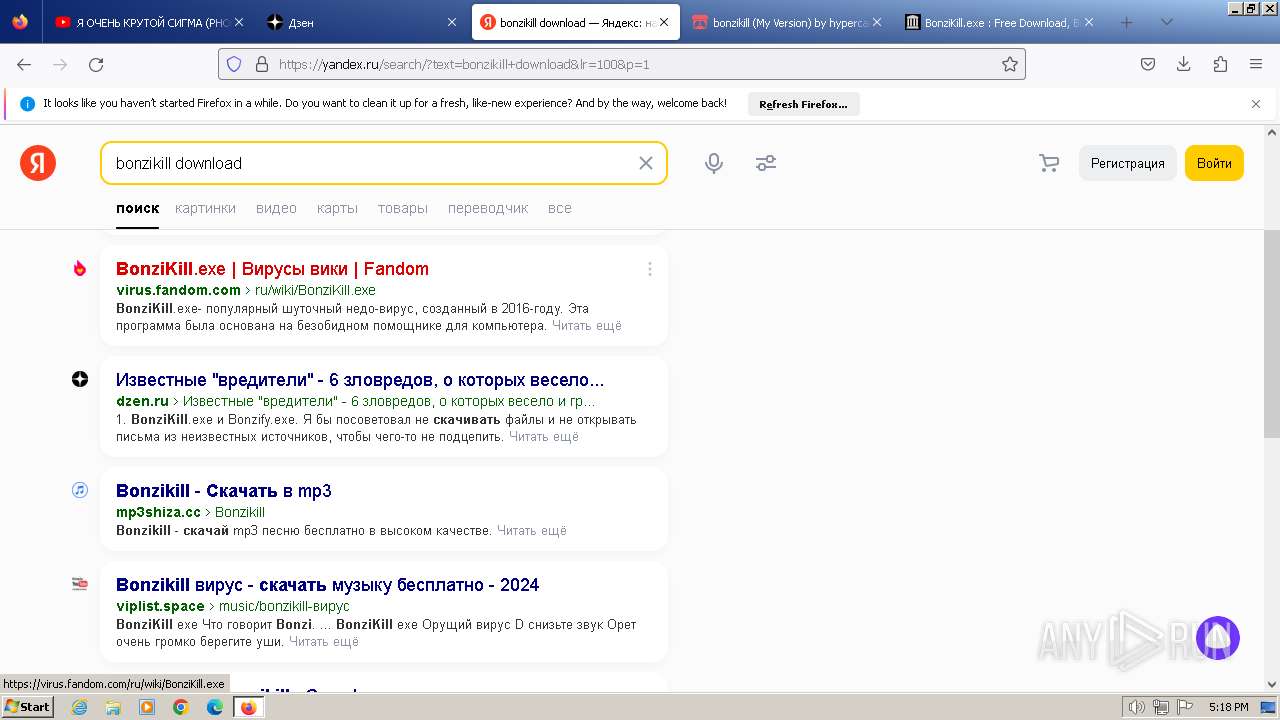Expand the list all tabs dropdown
The height and width of the screenshot is (720, 1280).
click(1166, 22)
